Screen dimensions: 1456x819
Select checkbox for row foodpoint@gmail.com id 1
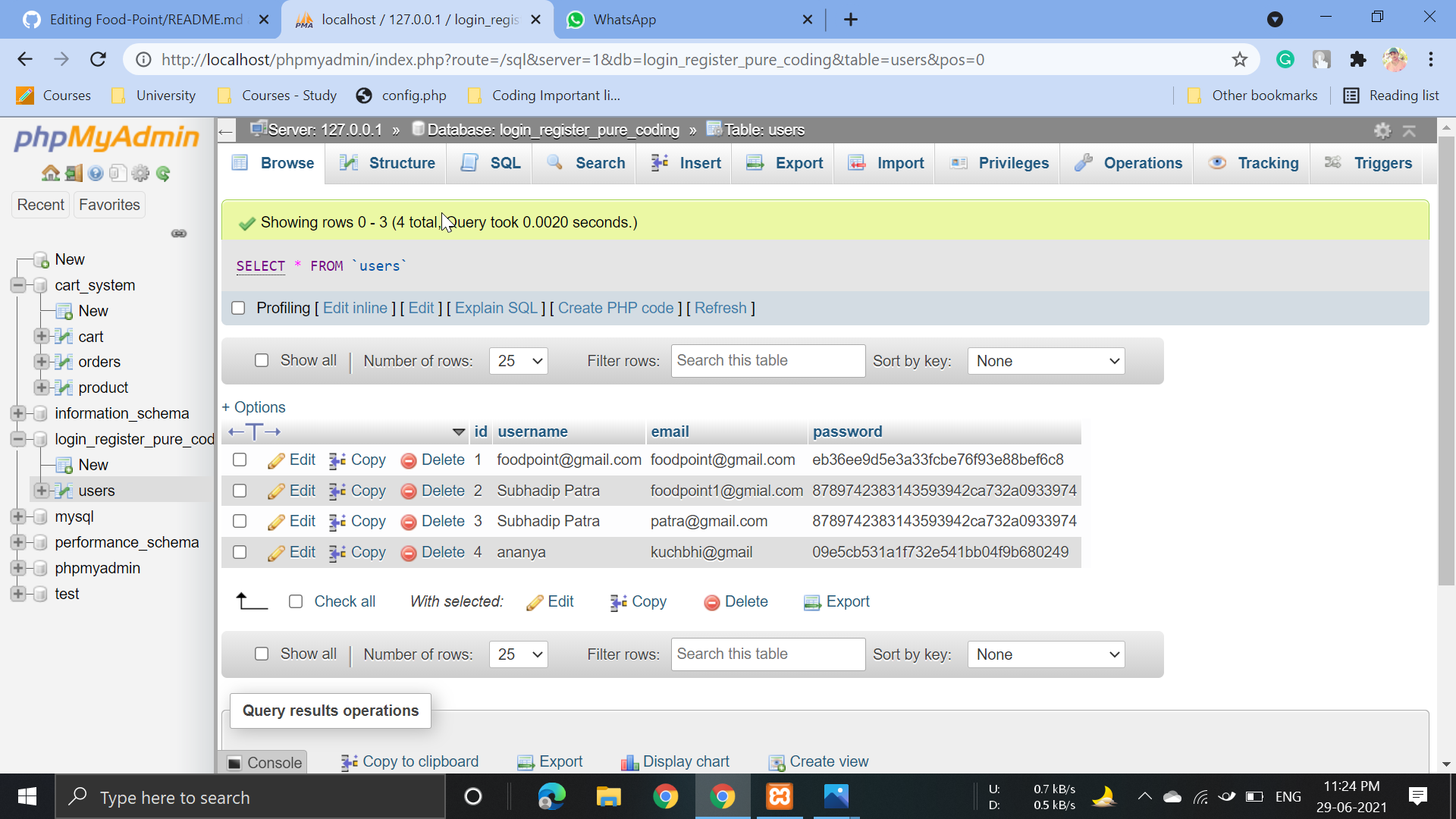point(240,460)
